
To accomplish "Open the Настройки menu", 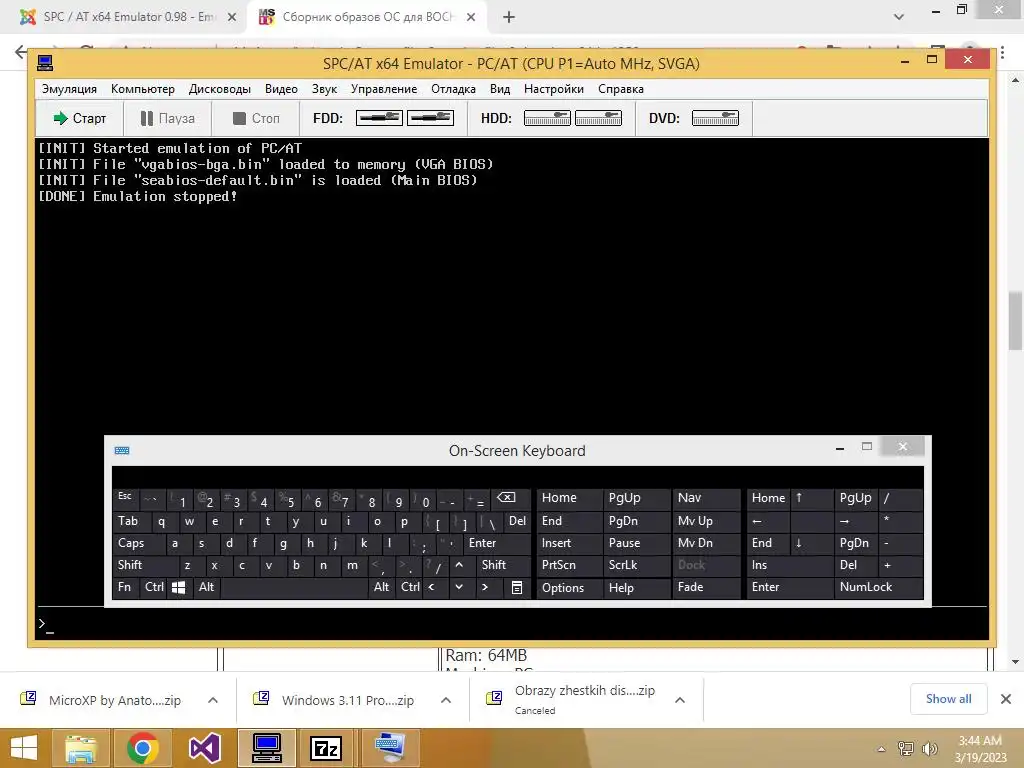I will click(x=554, y=89).
